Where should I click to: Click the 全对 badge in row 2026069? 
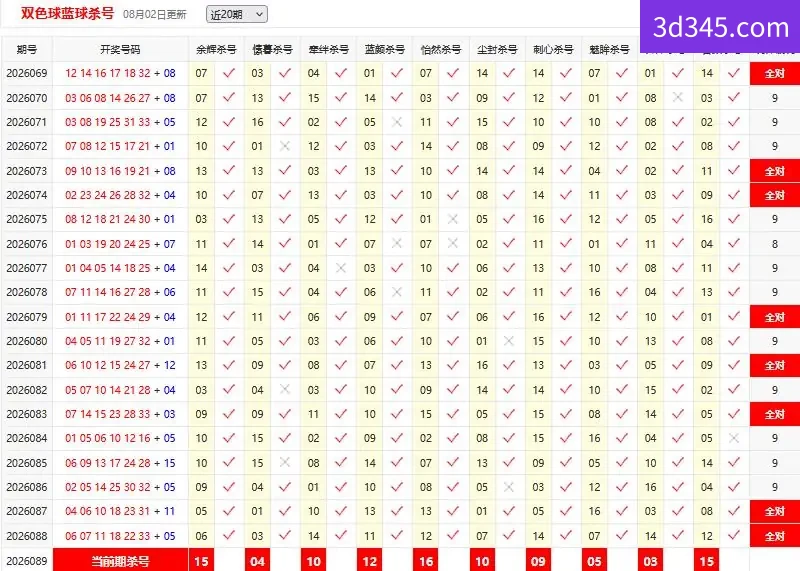(774, 73)
